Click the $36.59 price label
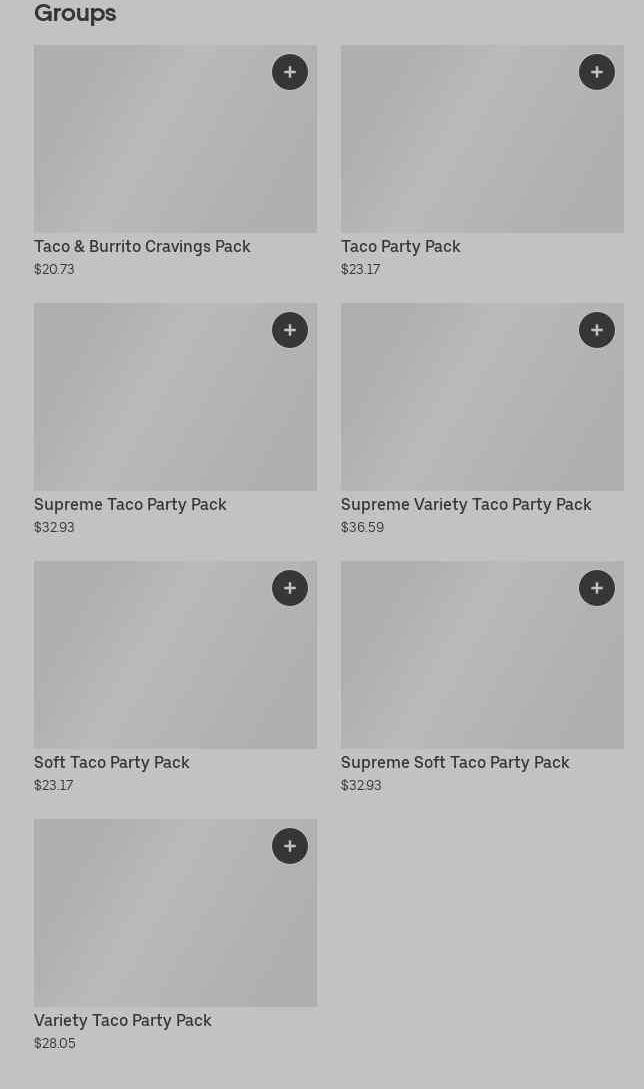Viewport: 644px width, 1089px height. [x=362, y=527]
